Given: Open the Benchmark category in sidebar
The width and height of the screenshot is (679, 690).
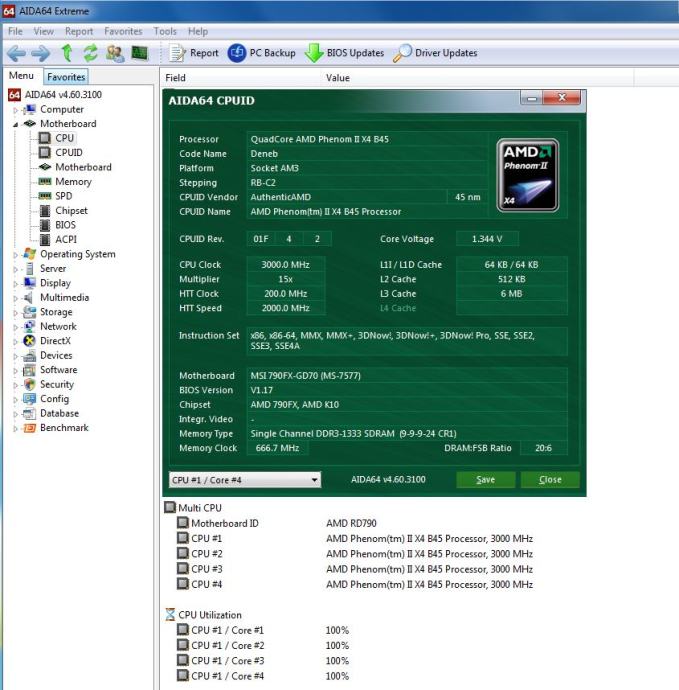Looking at the screenshot, I should click(x=64, y=428).
